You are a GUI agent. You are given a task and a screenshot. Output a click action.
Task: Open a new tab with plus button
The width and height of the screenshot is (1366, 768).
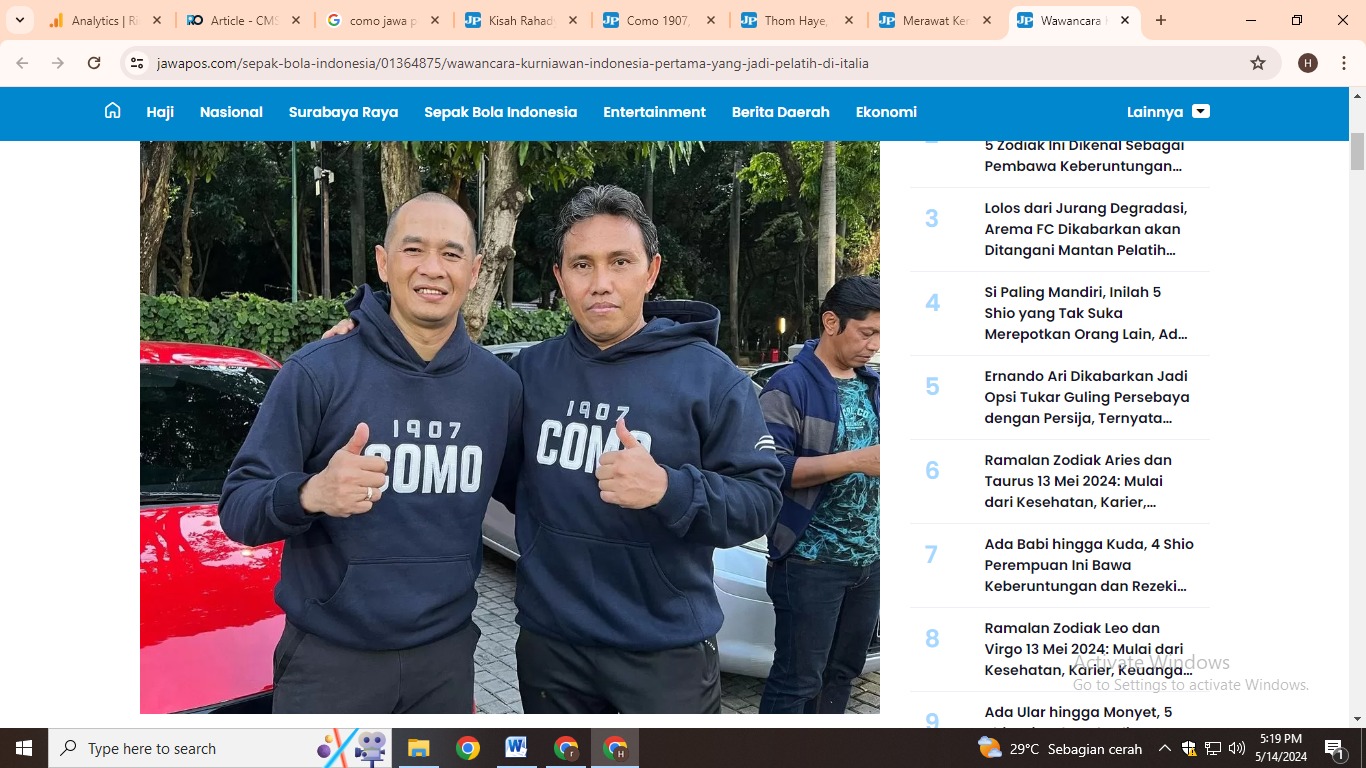[1161, 20]
